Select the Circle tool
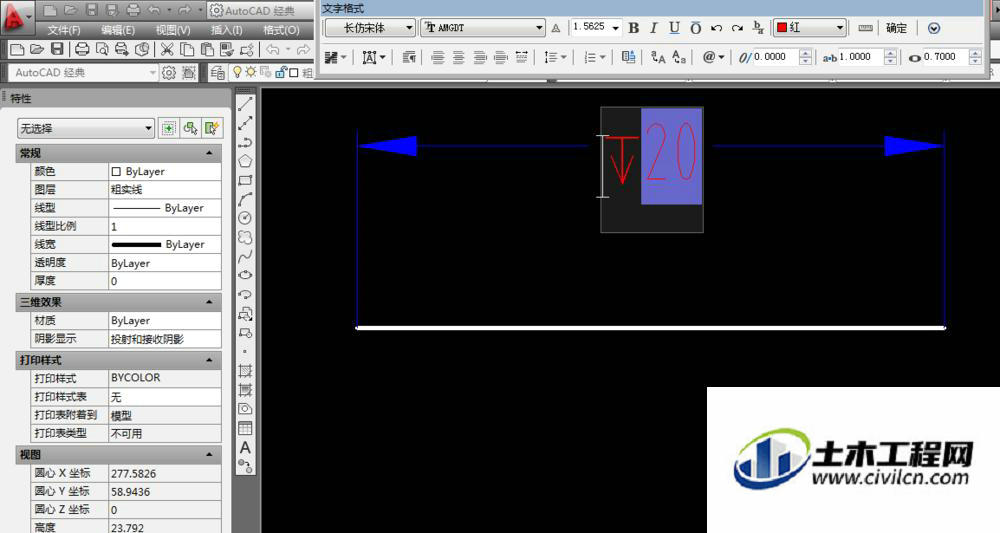1000x533 pixels. pyautogui.click(x=245, y=218)
